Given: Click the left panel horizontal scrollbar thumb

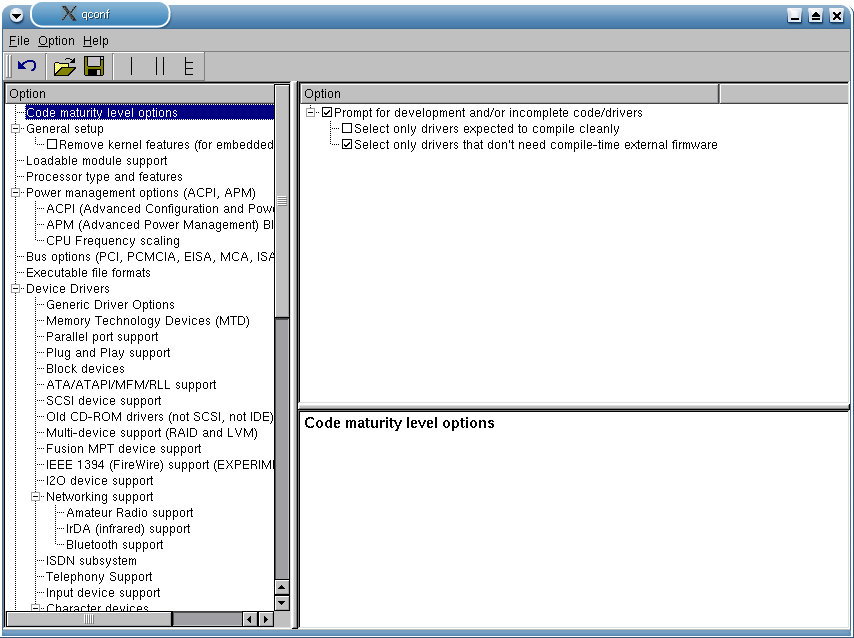Looking at the screenshot, I should click(89, 619).
